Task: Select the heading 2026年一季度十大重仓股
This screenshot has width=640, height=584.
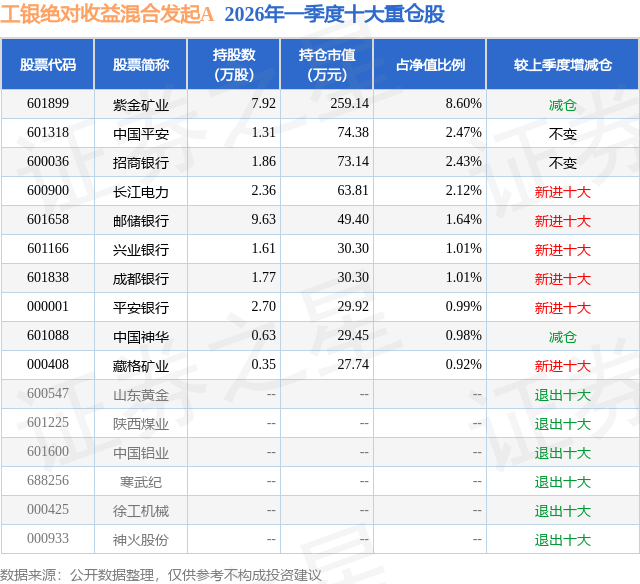Action: (x=334, y=14)
